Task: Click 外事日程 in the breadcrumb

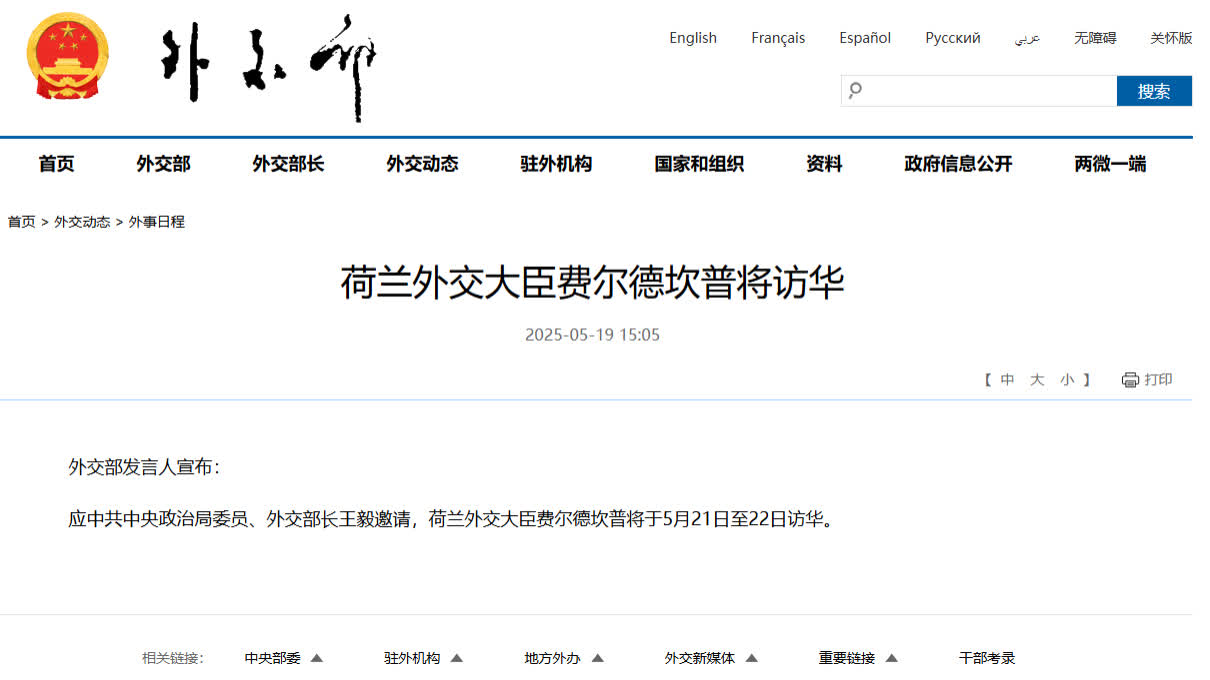Action: tap(157, 222)
